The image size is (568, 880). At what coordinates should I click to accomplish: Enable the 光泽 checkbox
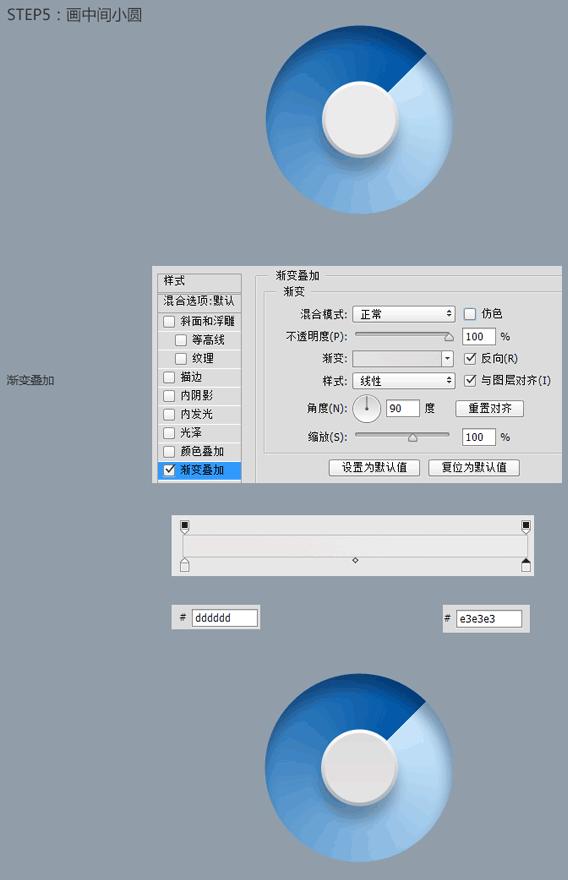pos(169,433)
